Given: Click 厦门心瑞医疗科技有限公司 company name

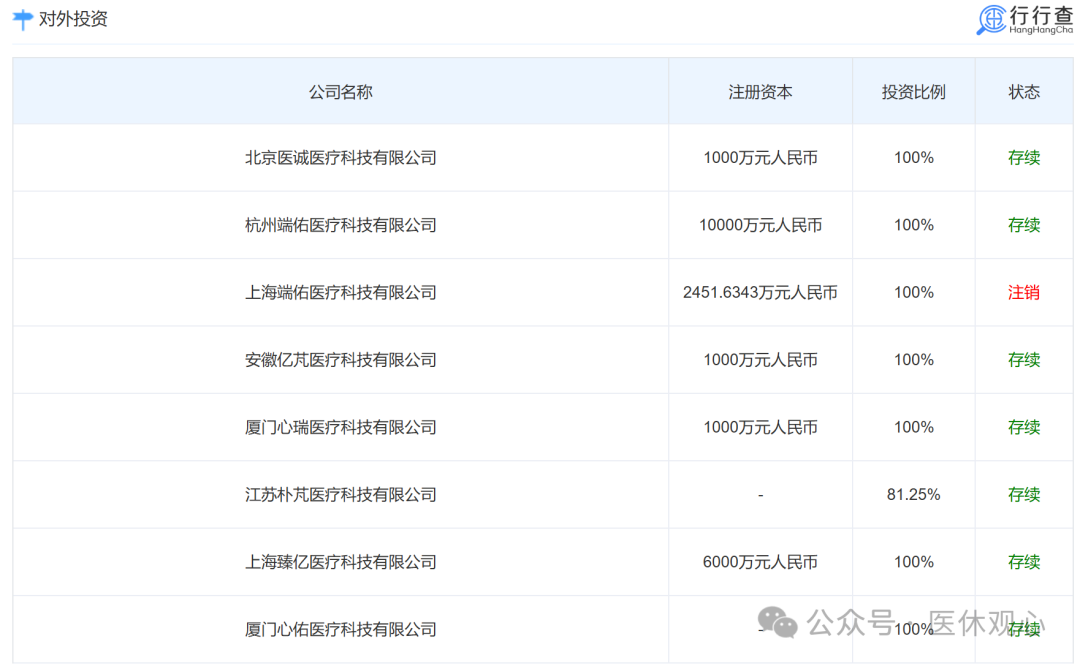Looking at the screenshot, I should [340, 427].
